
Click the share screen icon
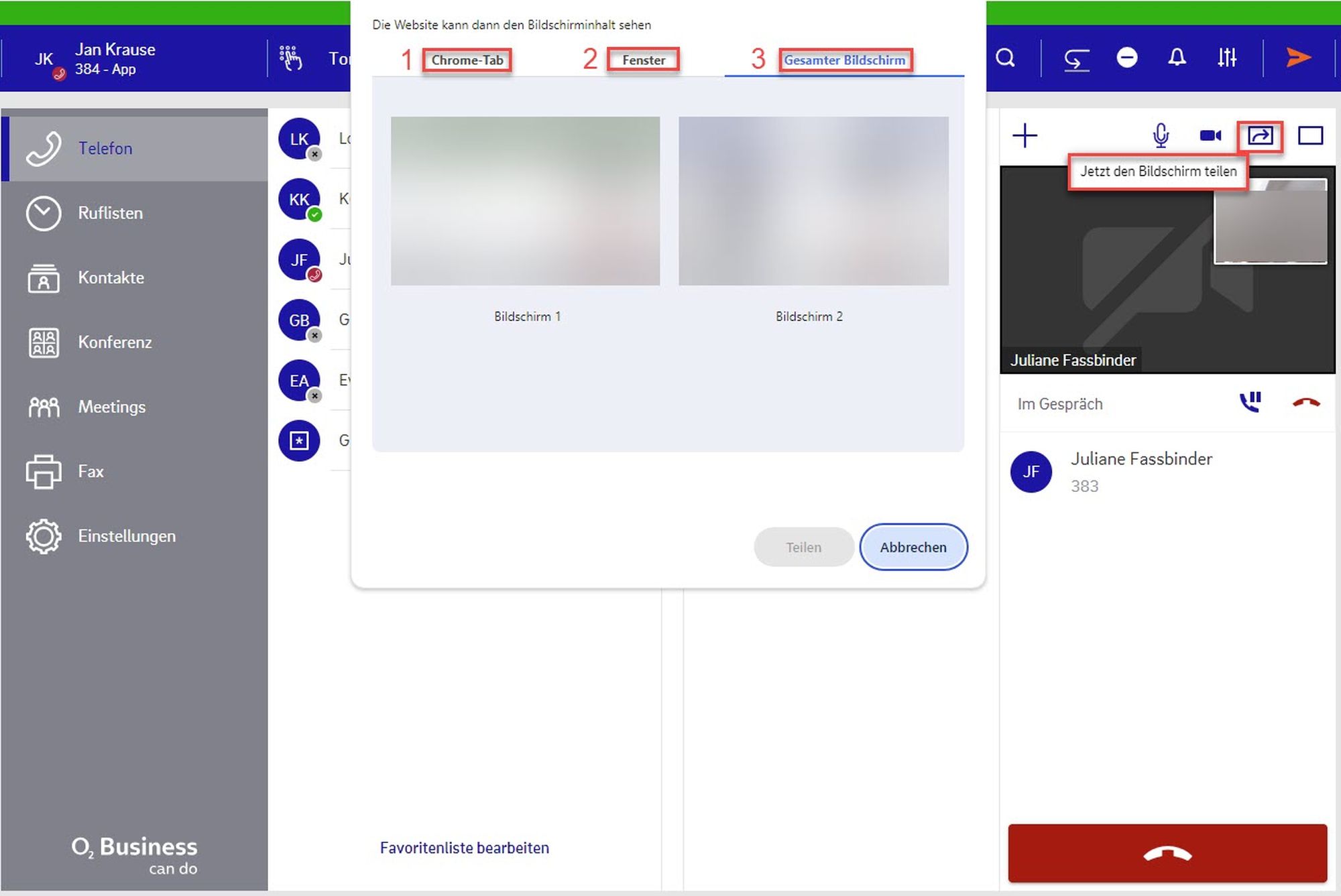click(1260, 136)
